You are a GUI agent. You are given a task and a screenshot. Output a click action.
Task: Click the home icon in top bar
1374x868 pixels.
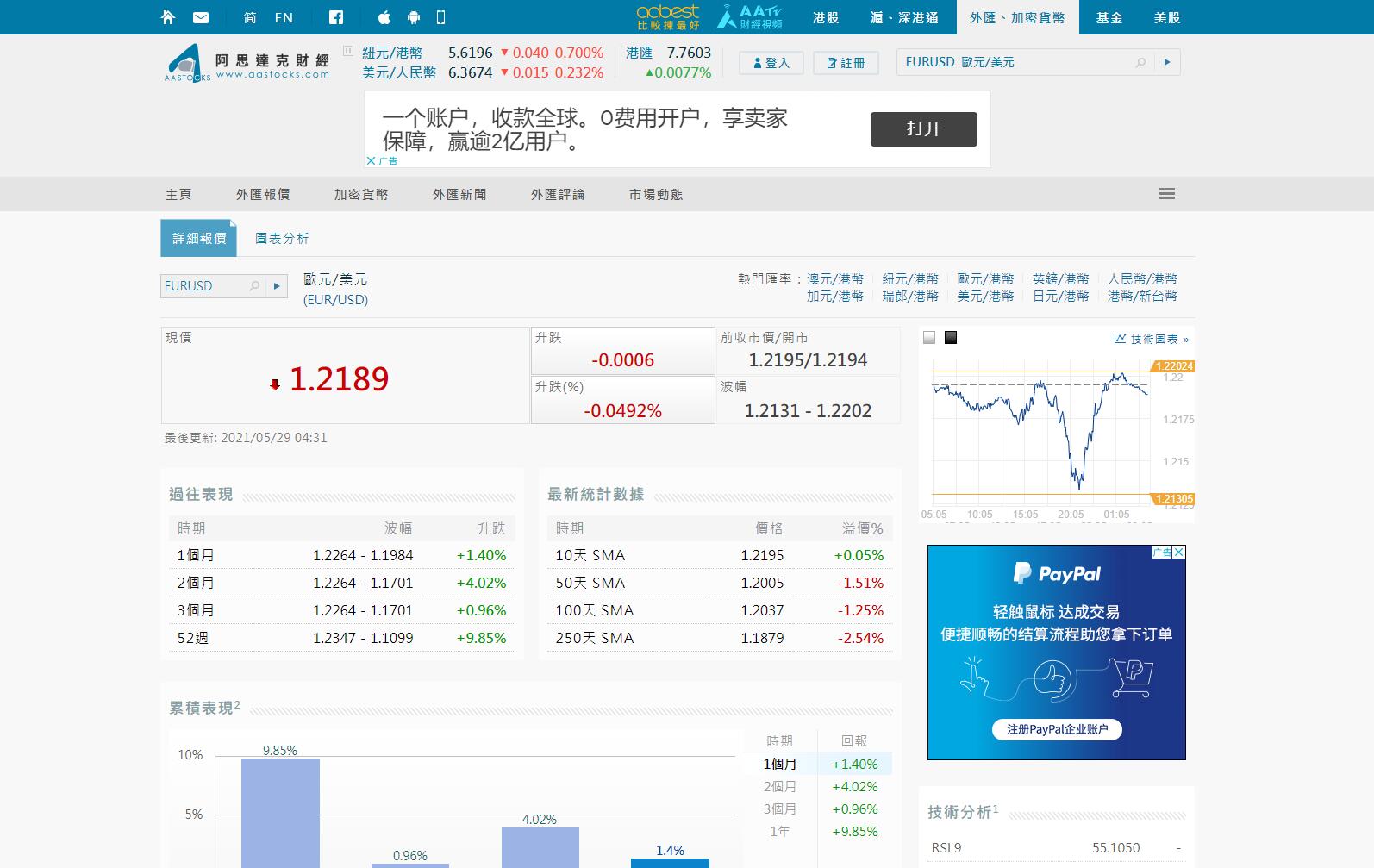[168, 17]
